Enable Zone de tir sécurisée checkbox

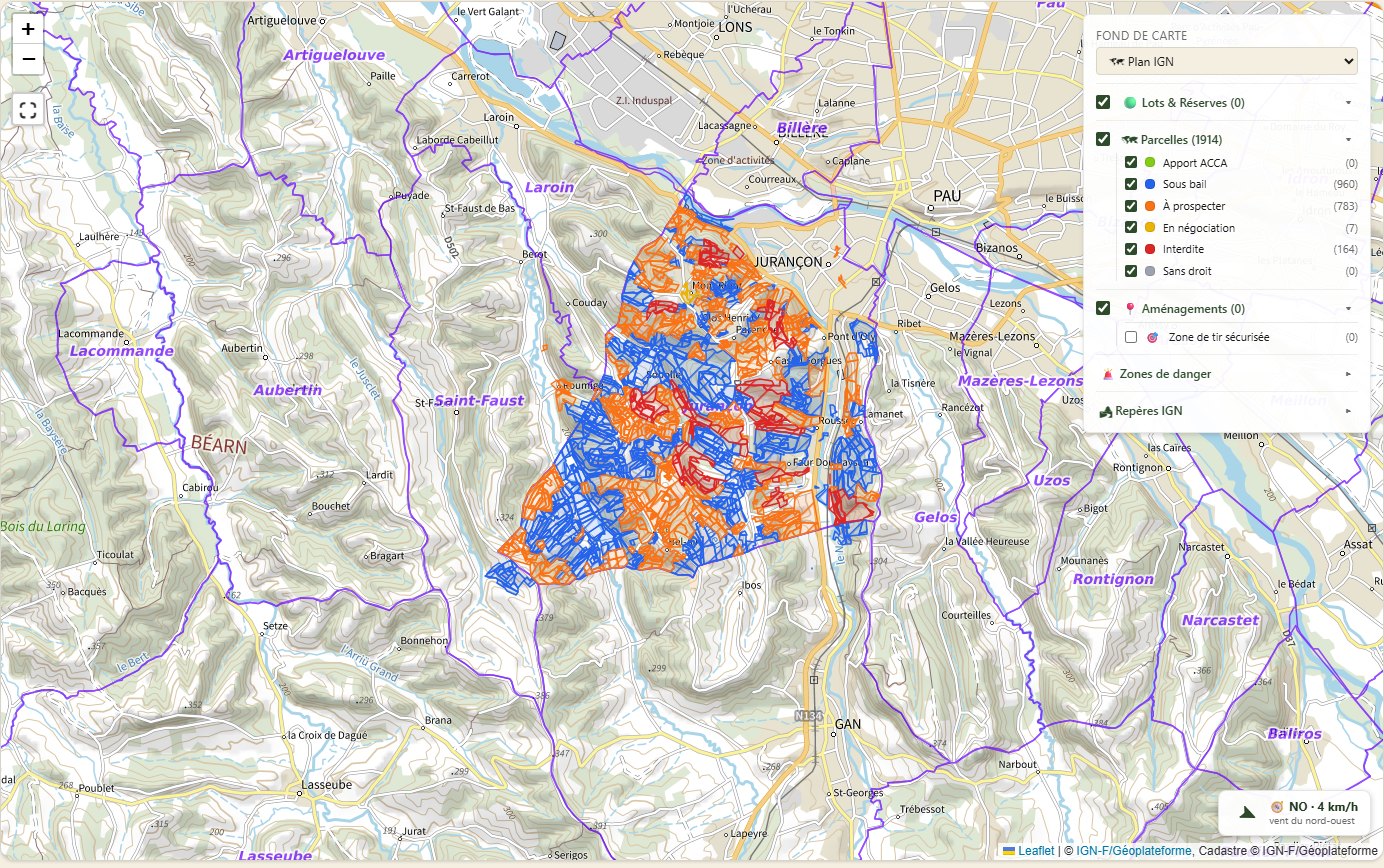point(1131,337)
